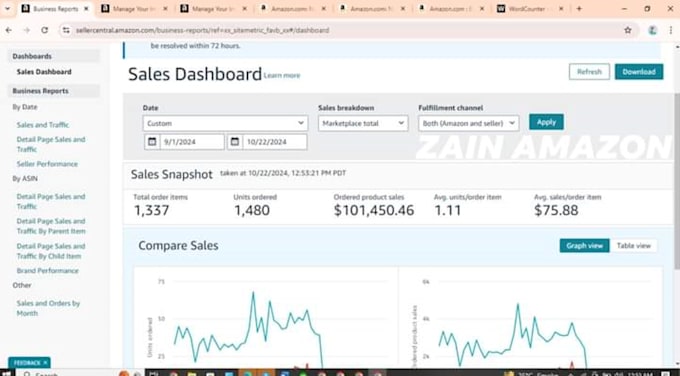This screenshot has height=376, width=680.
Task: Open Sales and Orders by Month report
Action: tap(48, 308)
